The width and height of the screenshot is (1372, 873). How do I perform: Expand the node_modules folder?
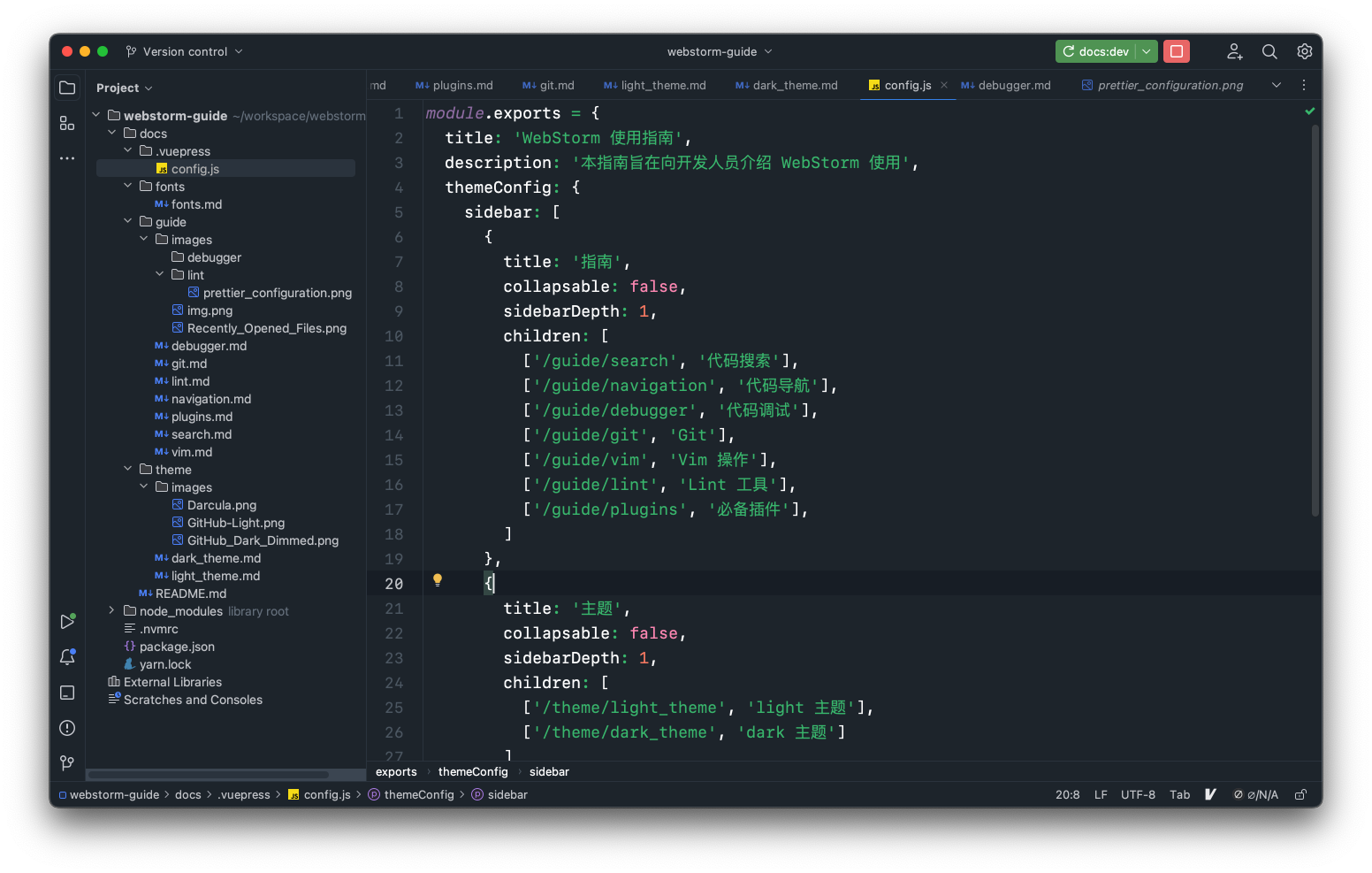110,610
